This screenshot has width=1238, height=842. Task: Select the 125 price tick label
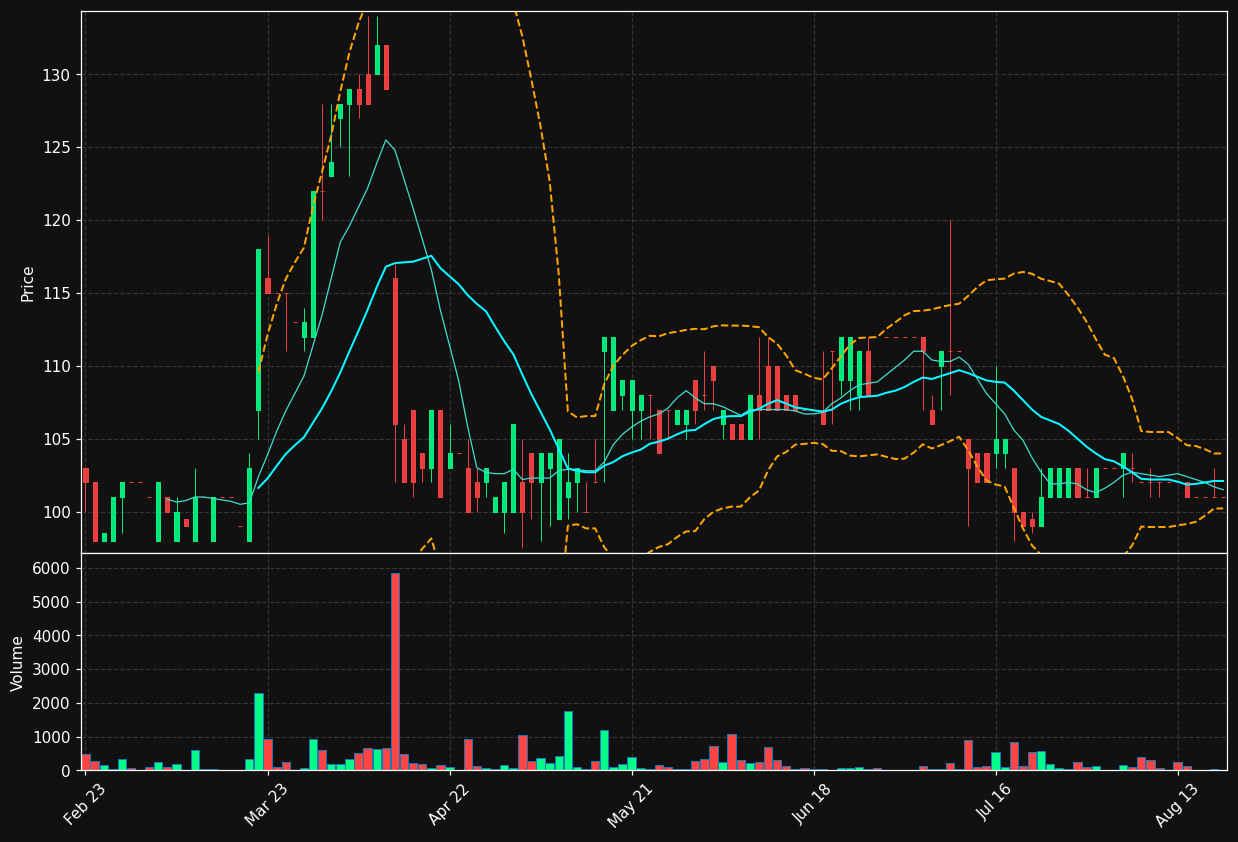tap(56, 148)
